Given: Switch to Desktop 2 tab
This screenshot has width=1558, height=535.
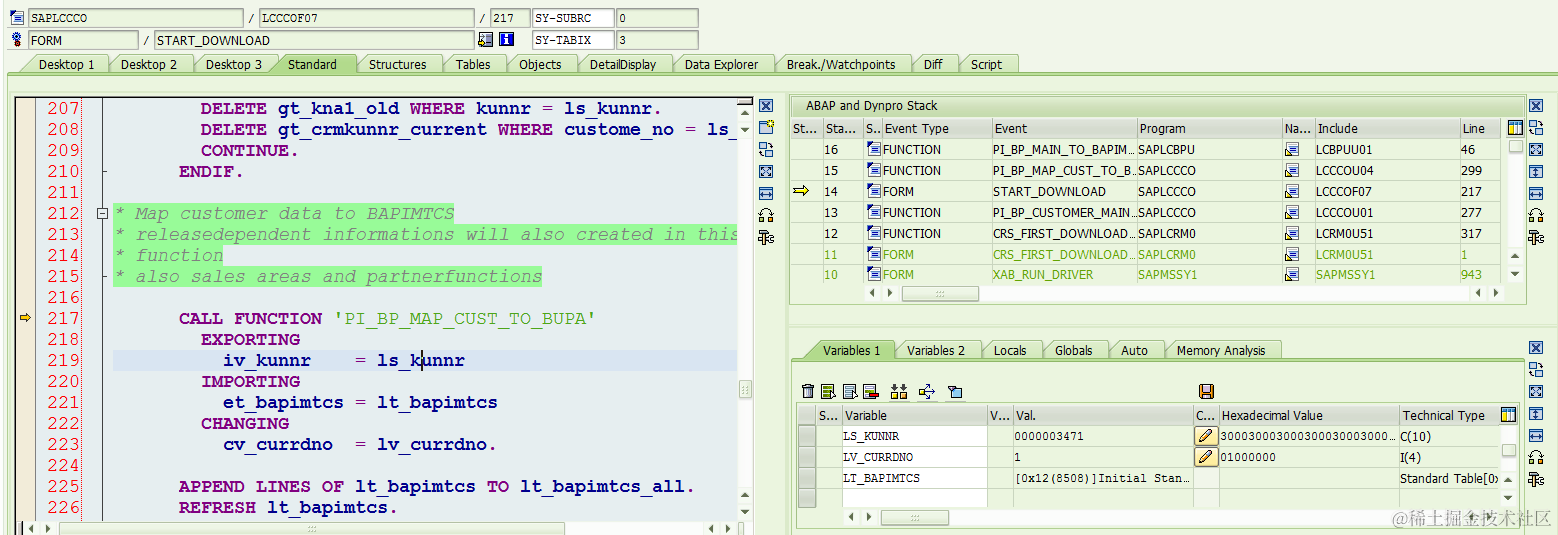Looking at the screenshot, I should tap(149, 64).
